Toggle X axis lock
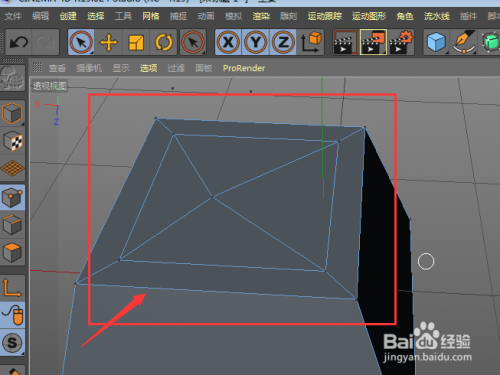 [x=228, y=42]
